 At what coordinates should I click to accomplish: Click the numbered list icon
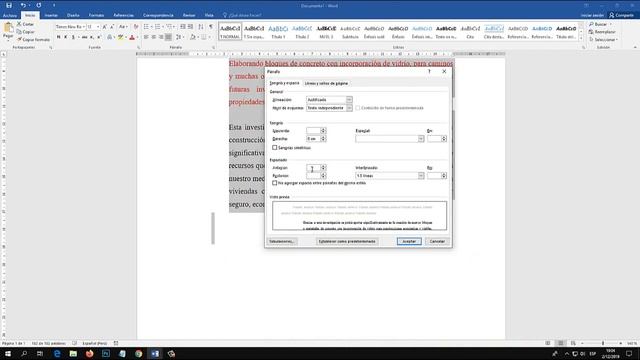(x=158, y=27)
